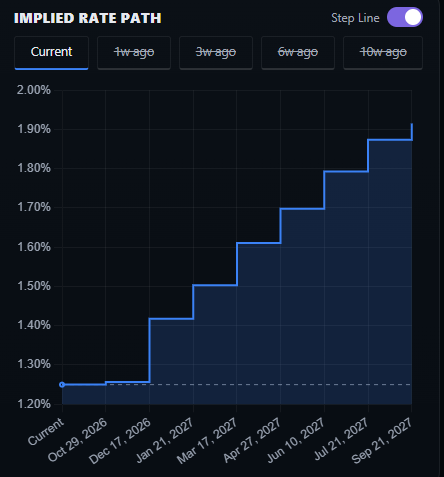The width and height of the screenshot is (444, 477).
Task: Click the 1.70% y-axis label
Action: point(34,207)
